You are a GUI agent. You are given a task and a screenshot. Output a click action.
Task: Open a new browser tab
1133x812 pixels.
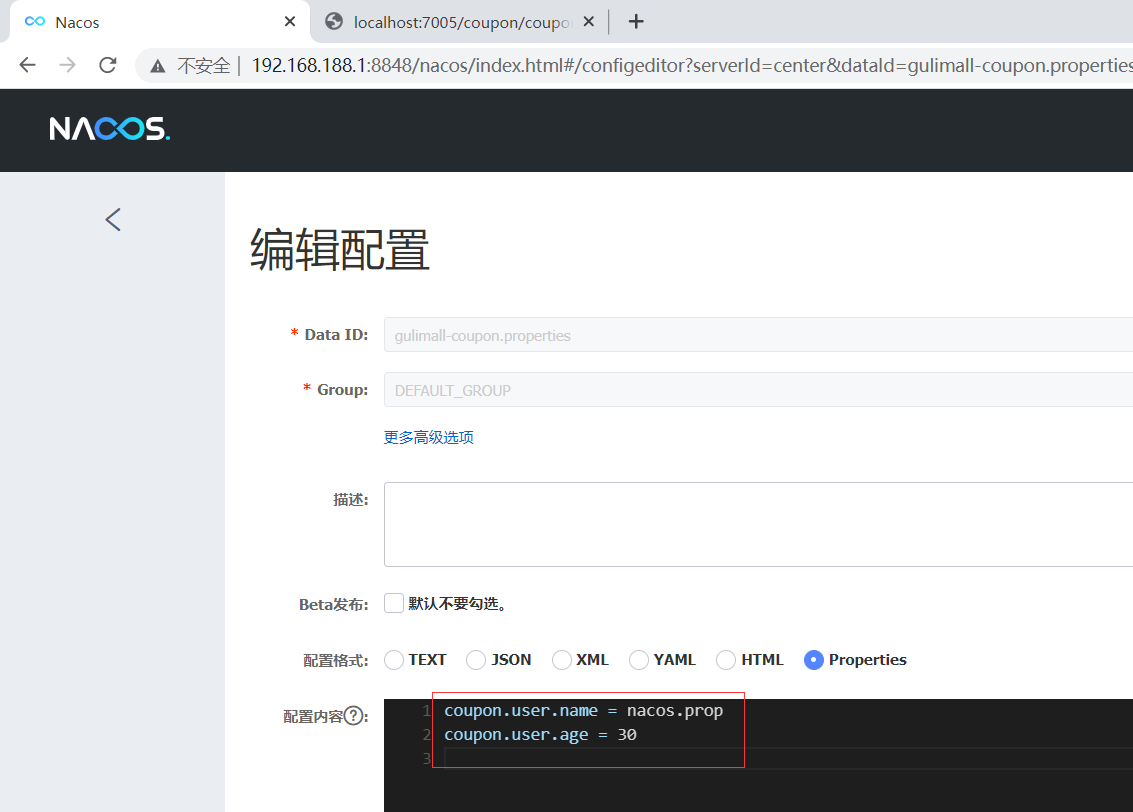tap(636, 22)
